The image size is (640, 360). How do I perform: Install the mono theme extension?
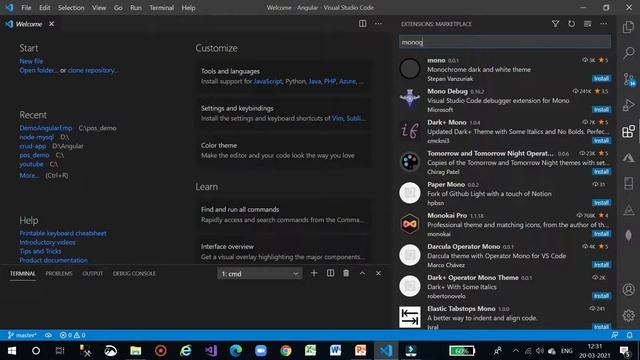click(601, 78)
